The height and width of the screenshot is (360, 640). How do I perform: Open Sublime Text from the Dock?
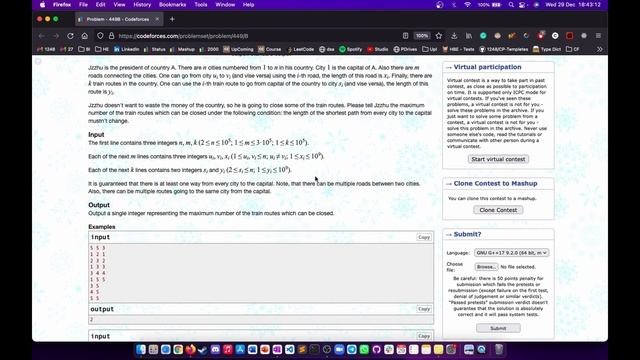click(302, 349)
